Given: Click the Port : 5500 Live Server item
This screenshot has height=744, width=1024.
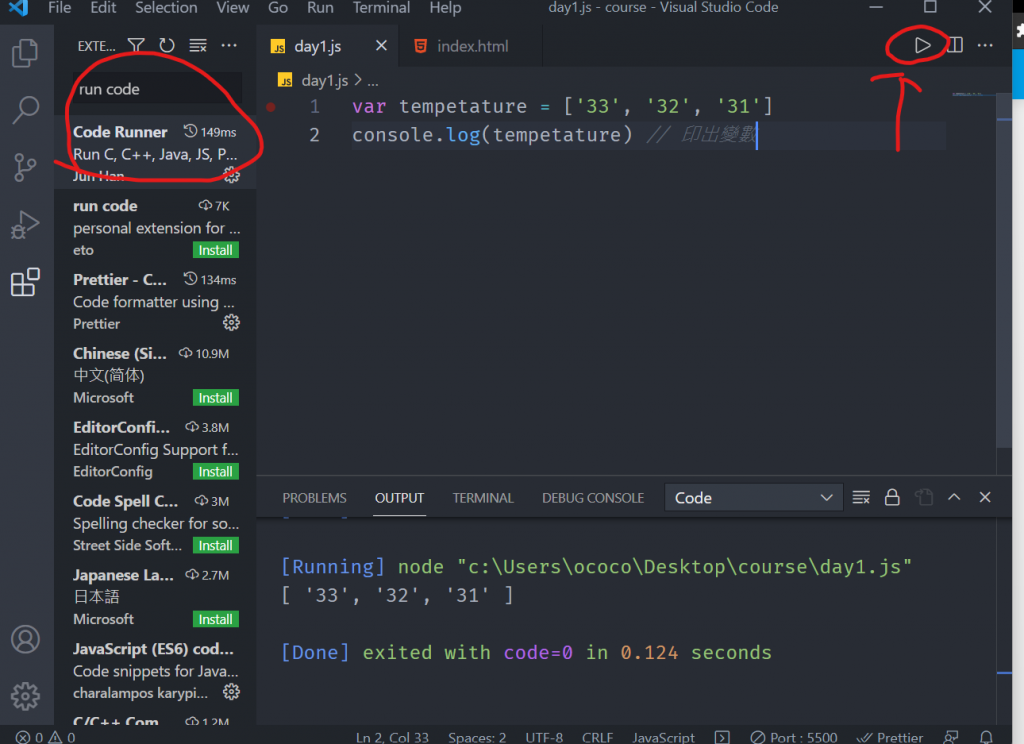Looking at the screenshot, I should coord(793,737).
